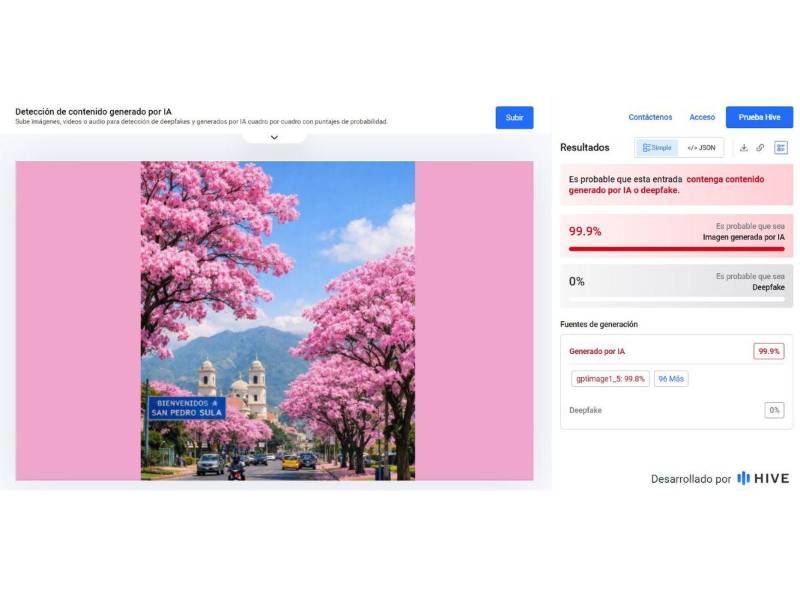Click the 'Generado por IA' 99.9% badge
This screenshot has height=600, width=800.
[x=768, y=351]
